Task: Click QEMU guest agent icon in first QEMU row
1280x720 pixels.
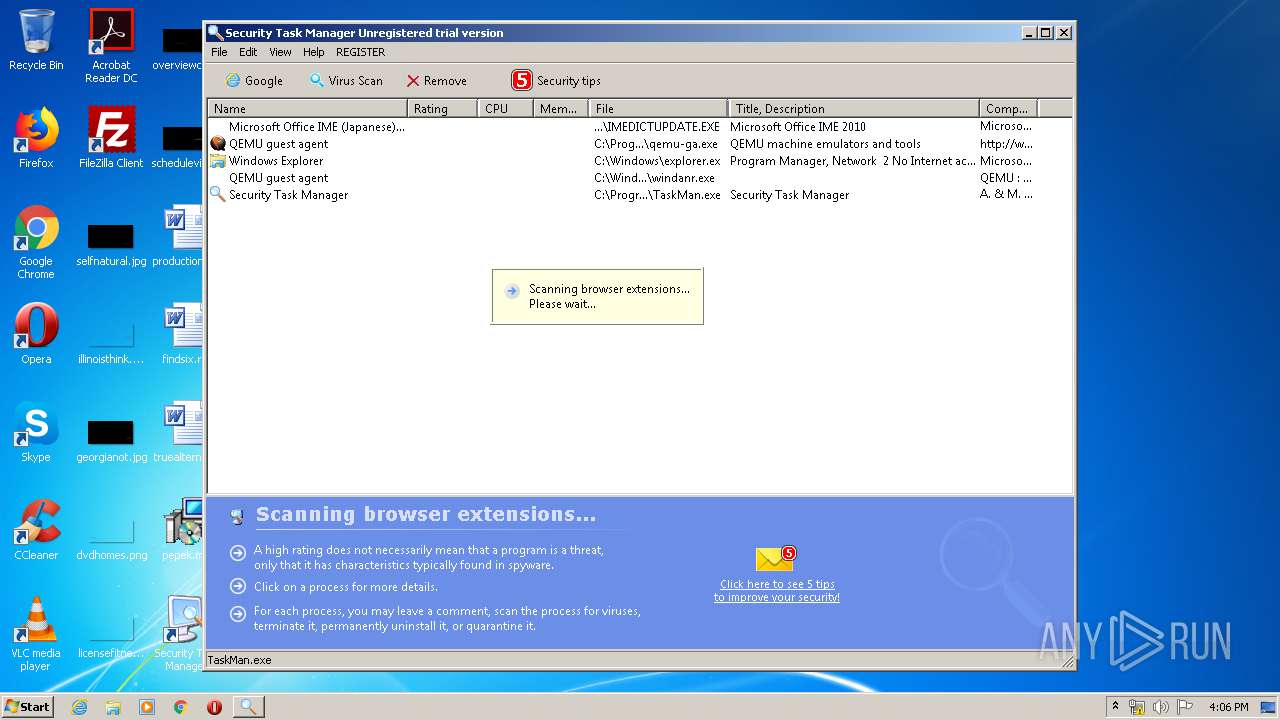Action: 217,144
